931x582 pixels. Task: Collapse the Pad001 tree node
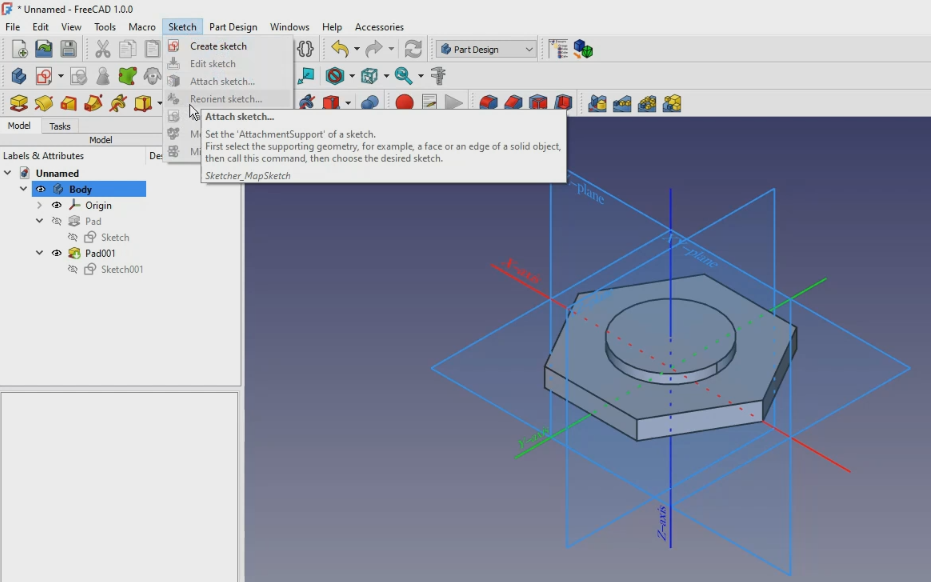pyautogui.click(x=39, y=253)
